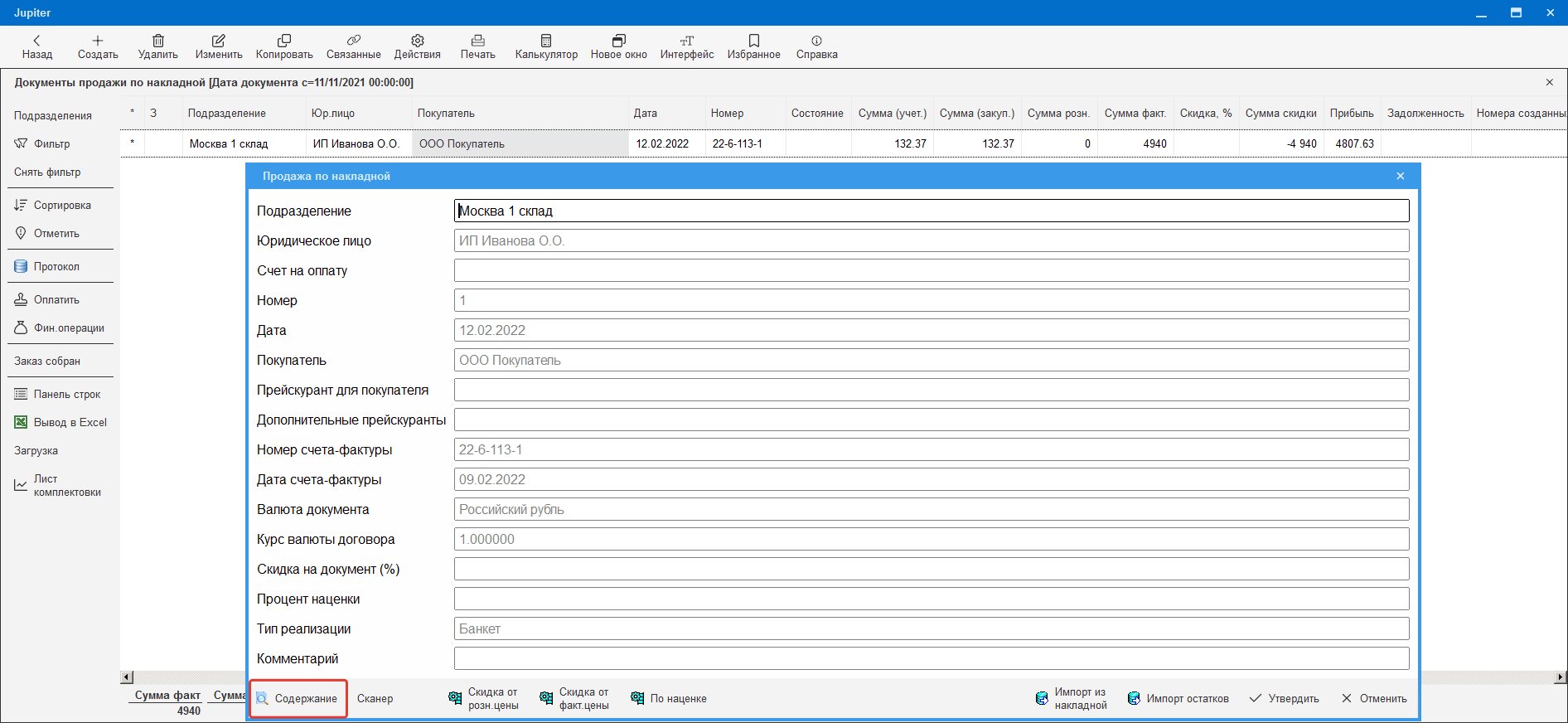Viewport: 1568px width, 723px height.
Task: Click the Дата счета-фактуры field
Action: [932, 479]
